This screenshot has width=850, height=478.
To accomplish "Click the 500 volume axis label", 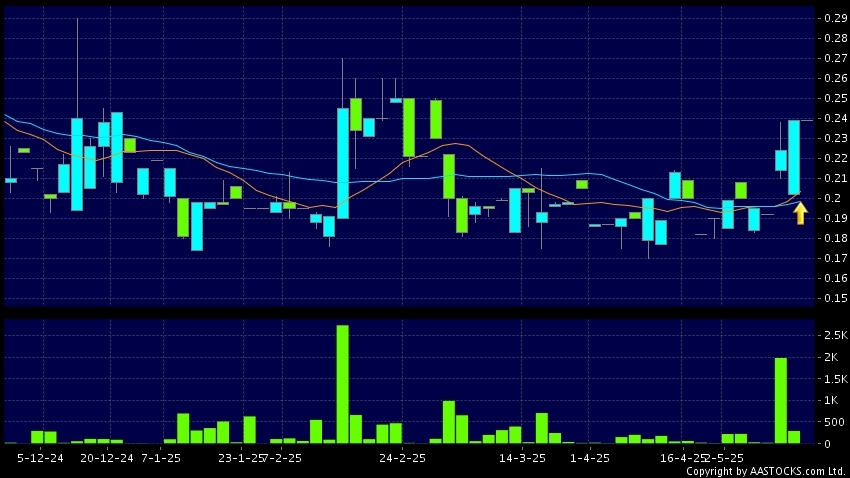I will point(834,422).
